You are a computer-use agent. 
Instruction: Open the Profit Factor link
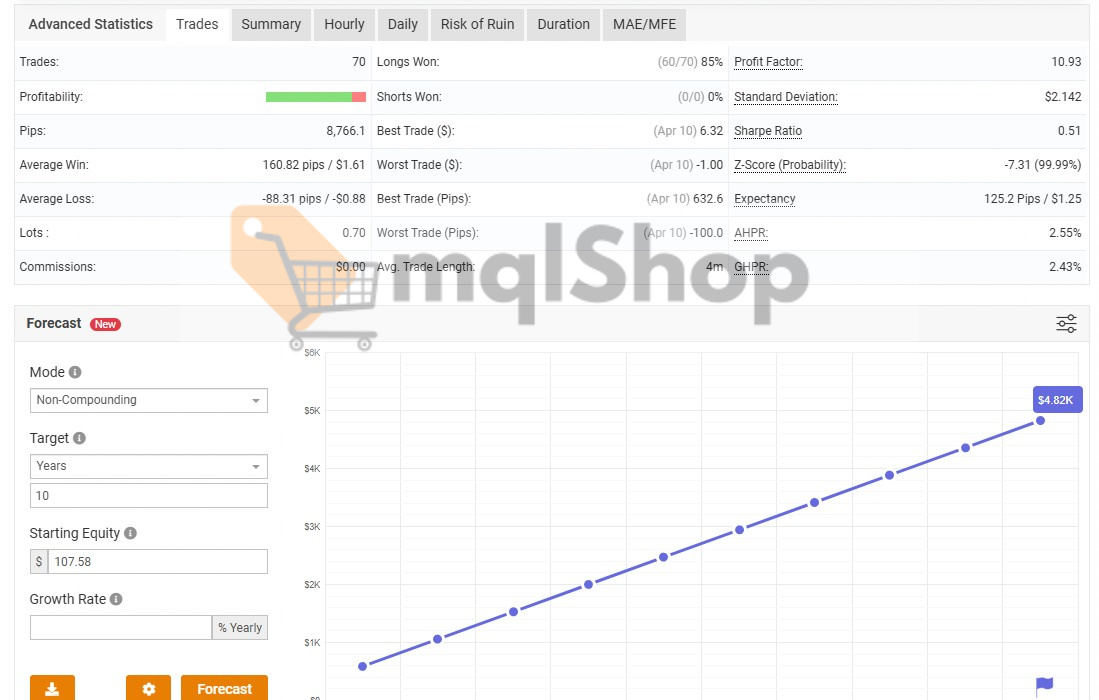pos(768,62)
